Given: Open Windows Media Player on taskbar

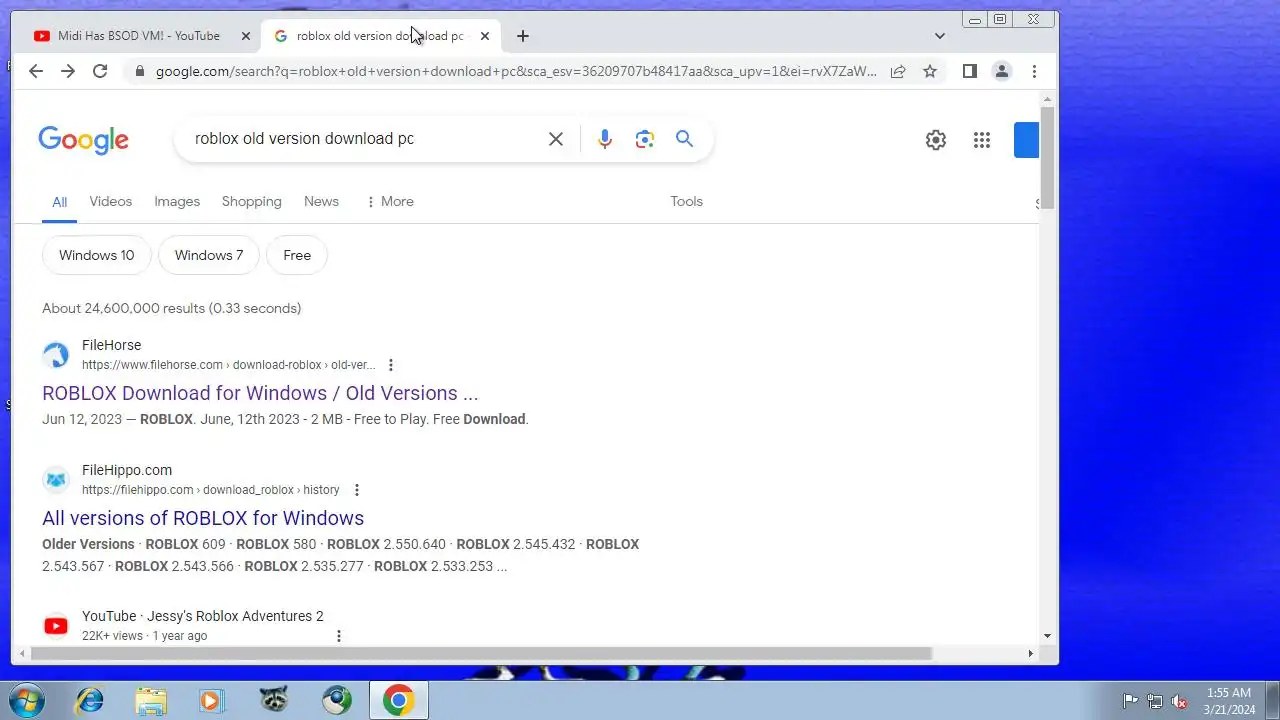Looking at the screenshot, I should [x=212, y=700].
